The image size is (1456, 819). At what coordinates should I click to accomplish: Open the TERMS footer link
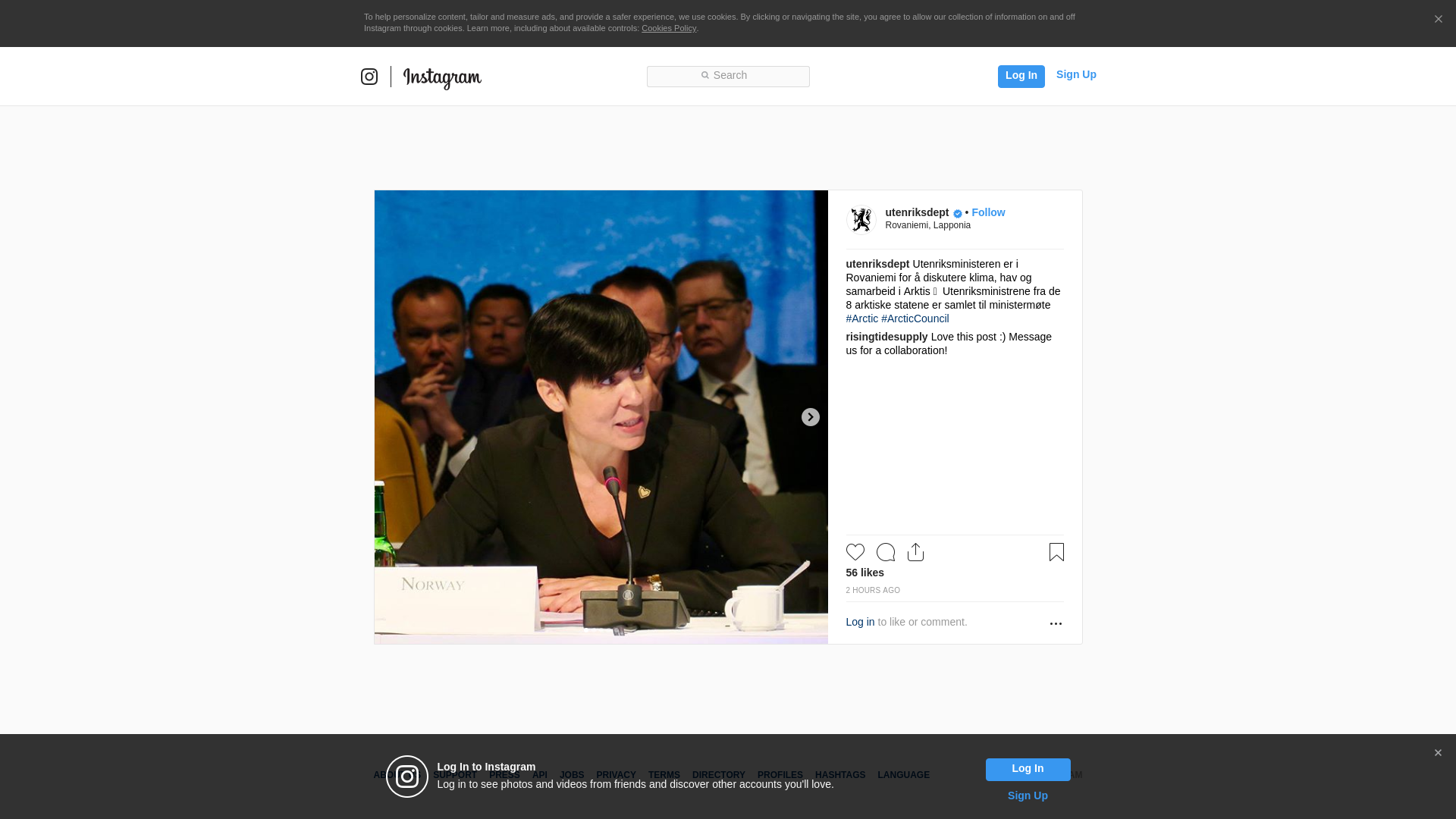pos(664,775)
